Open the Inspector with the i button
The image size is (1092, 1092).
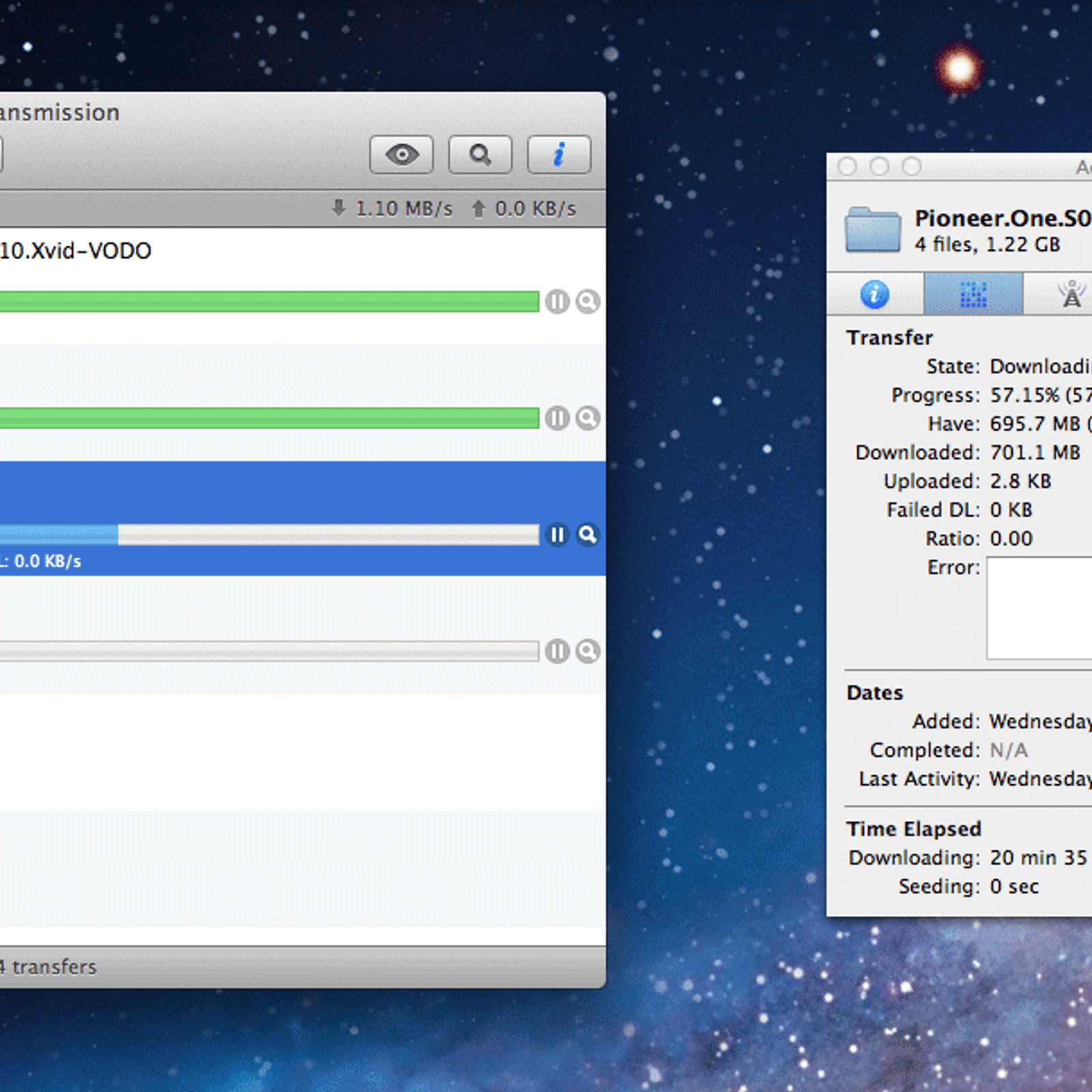pyautogui.click(x=559, y=154)
